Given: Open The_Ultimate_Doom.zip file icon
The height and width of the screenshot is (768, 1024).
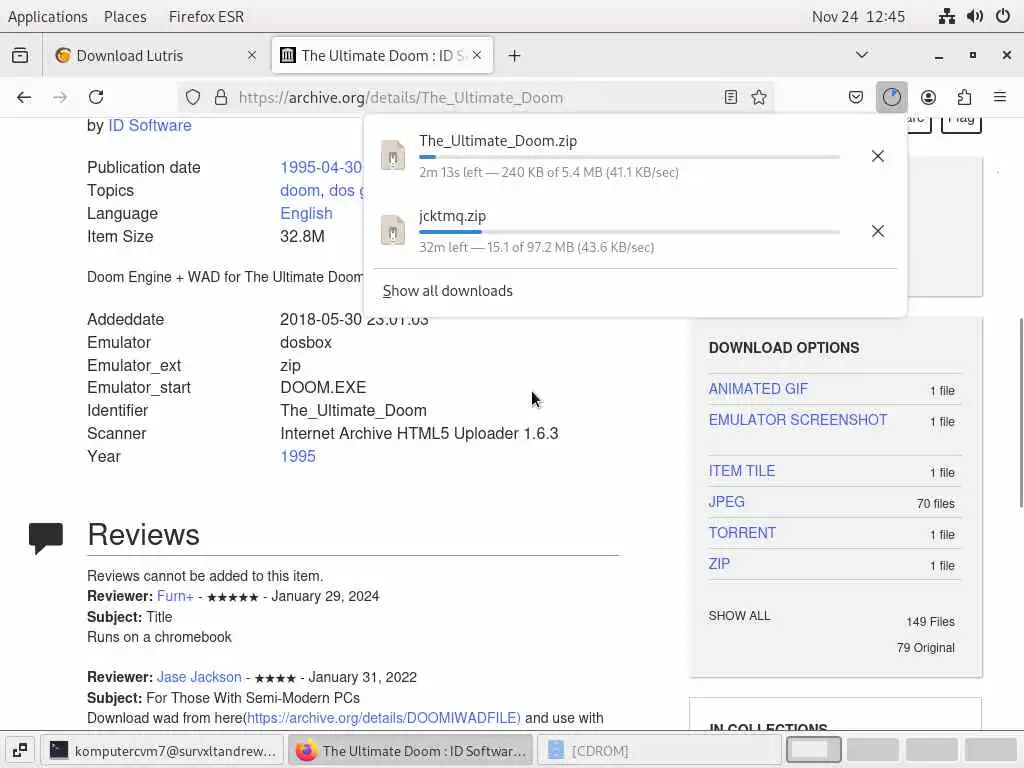Looking at the screenshot, I should point(393,155).
